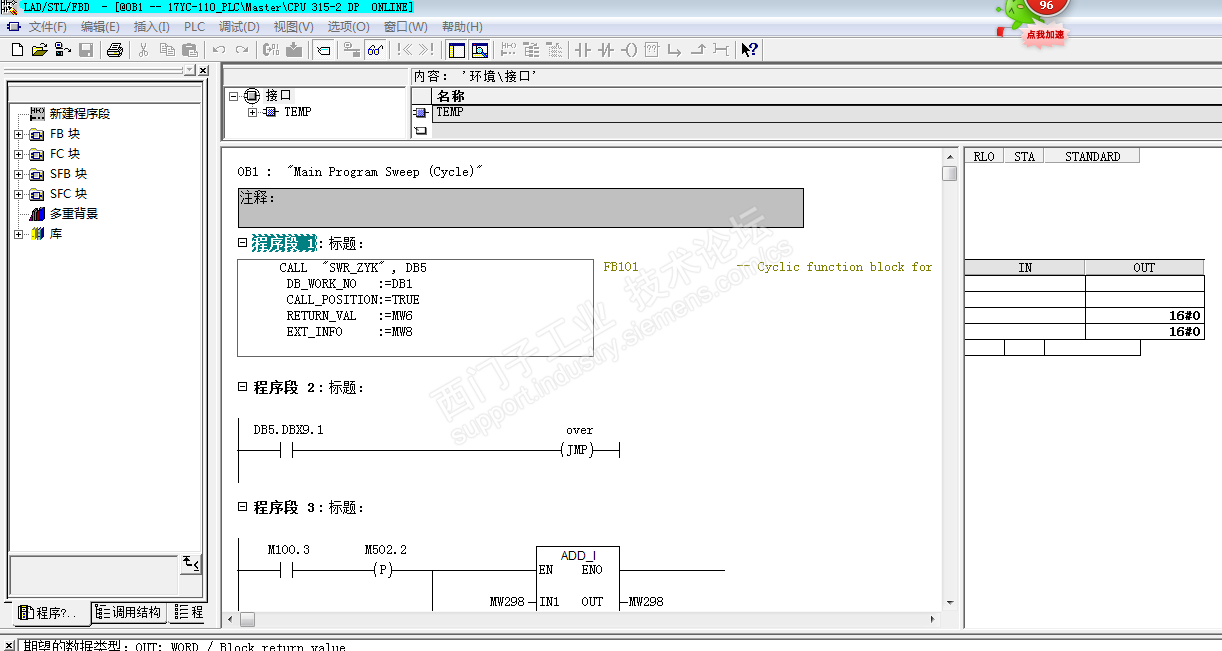Expand the FC 块 tree node
1222x651 pixels.
pyautogui.click(x=18, y=154)
